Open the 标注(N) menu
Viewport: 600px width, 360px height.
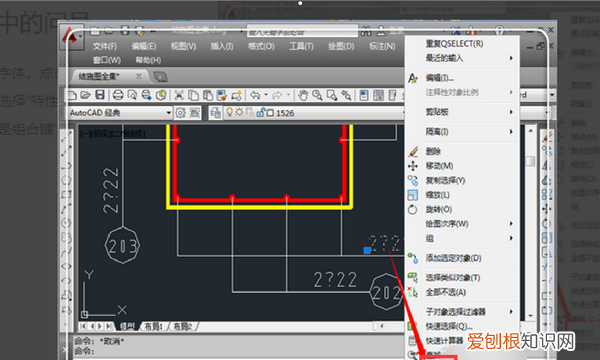tap(382, 46)
